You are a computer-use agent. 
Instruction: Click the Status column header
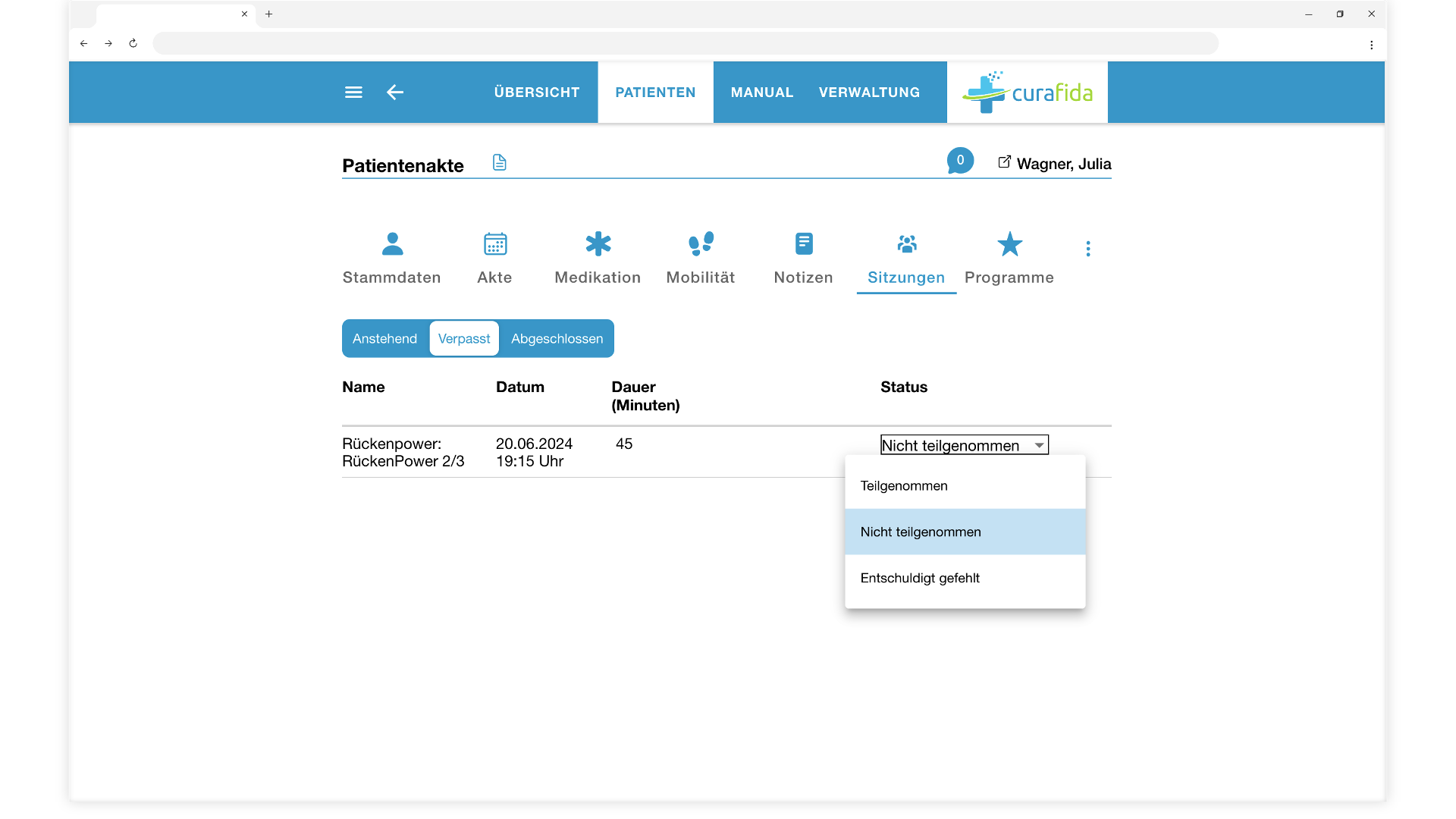tap(904, 387)
